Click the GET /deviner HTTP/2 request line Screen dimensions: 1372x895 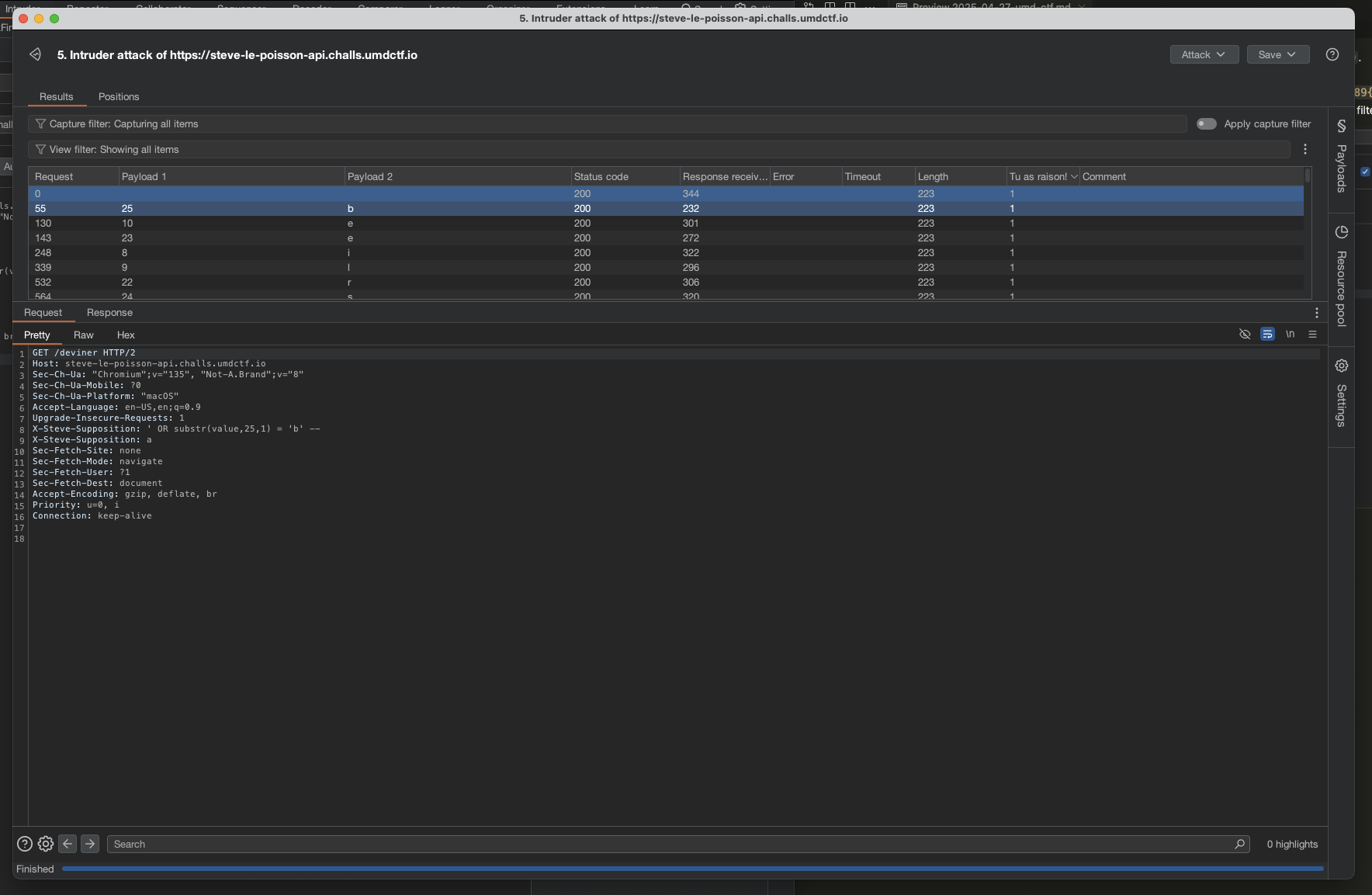pyautogui.click(x=84, y=352)
